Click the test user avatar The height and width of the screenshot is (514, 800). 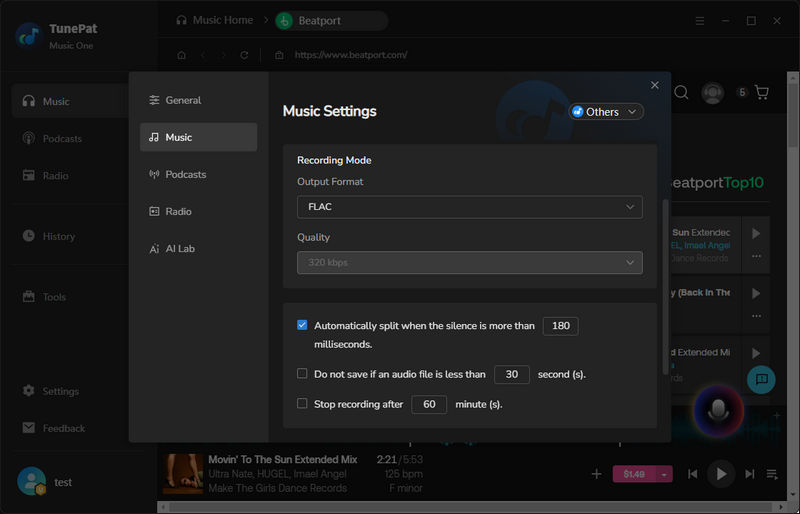[x=32, y=481]
